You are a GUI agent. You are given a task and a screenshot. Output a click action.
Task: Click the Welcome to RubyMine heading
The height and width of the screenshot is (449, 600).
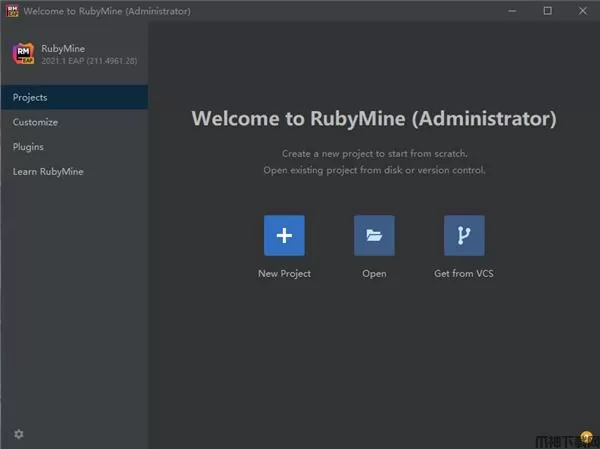click(373, 118)
